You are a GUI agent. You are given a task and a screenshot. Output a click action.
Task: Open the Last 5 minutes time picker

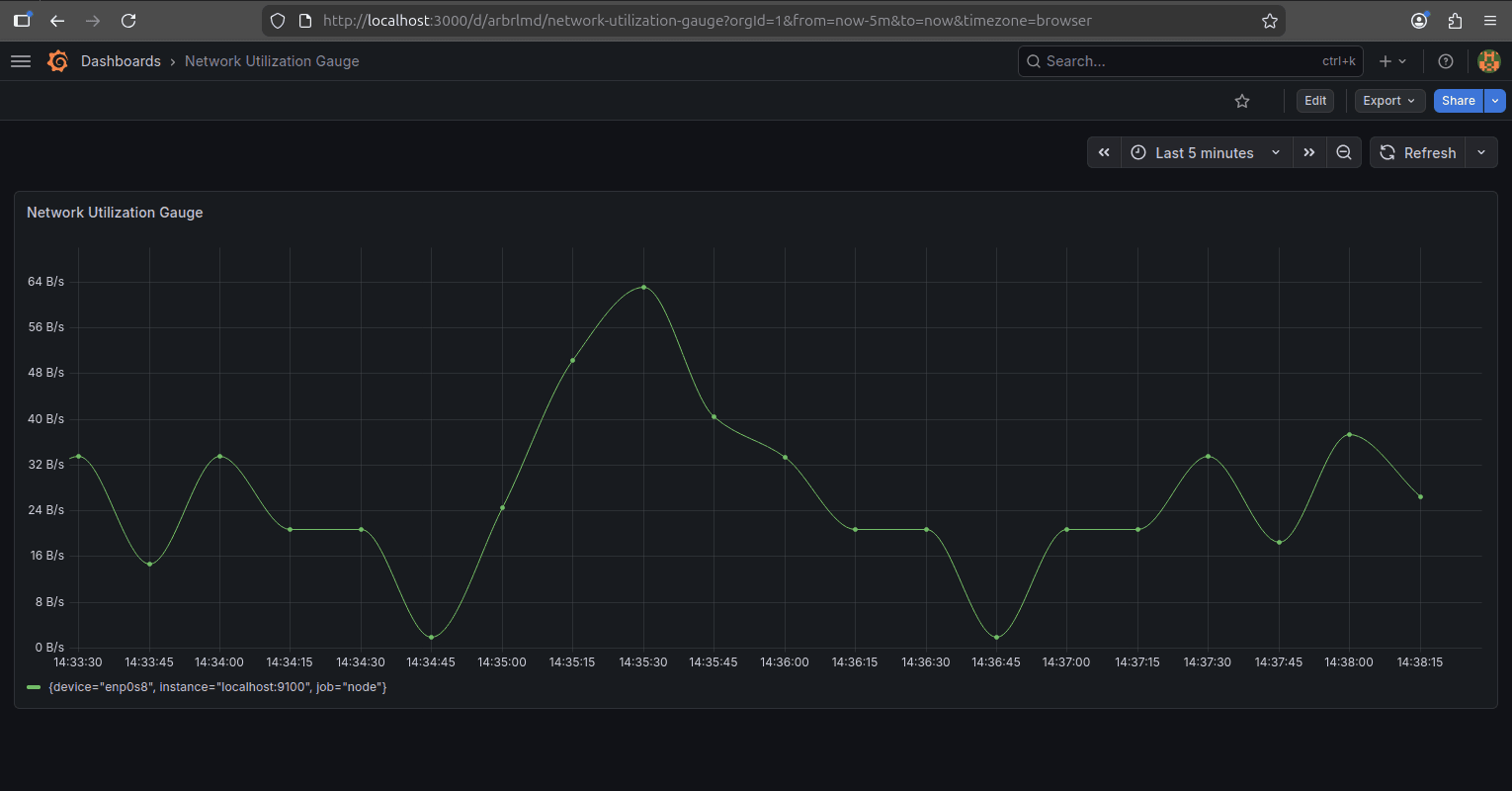[1207, 152]
